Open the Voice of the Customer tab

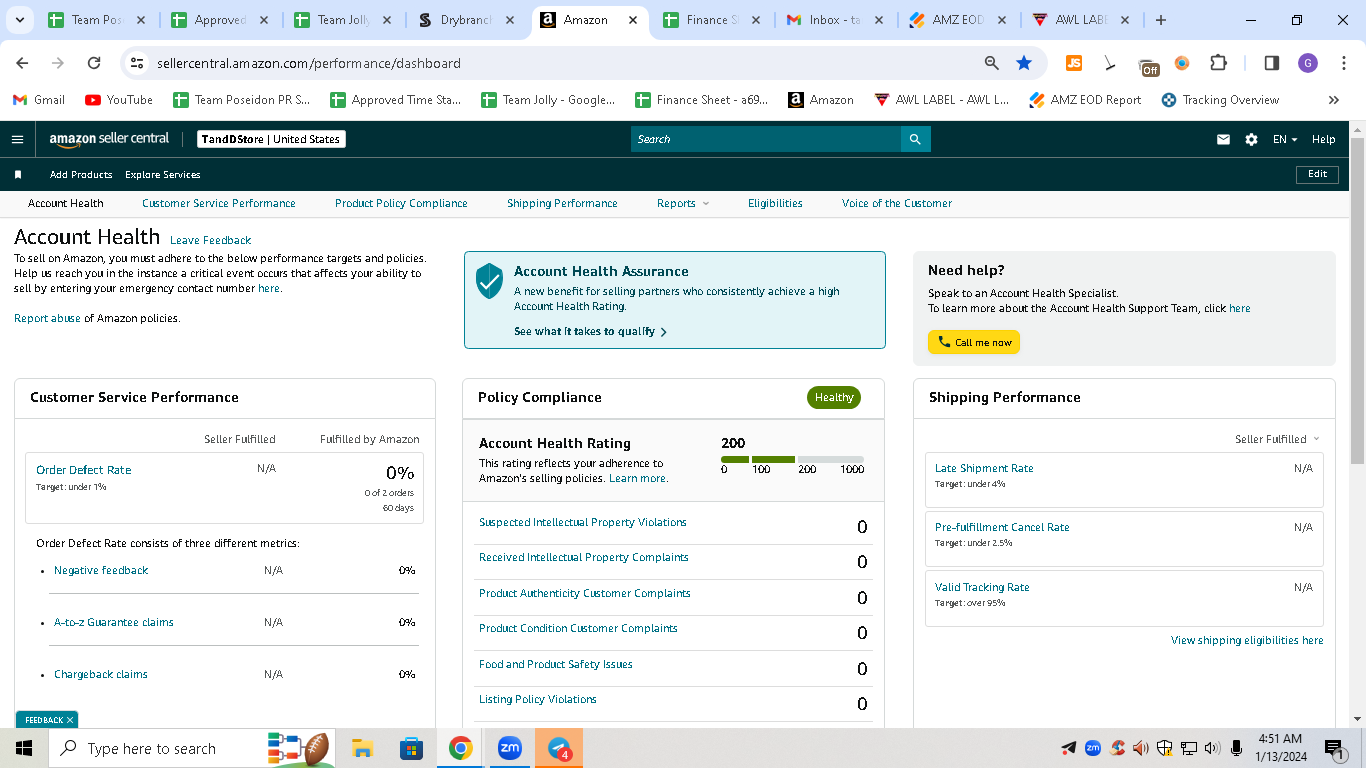[897, 204]
